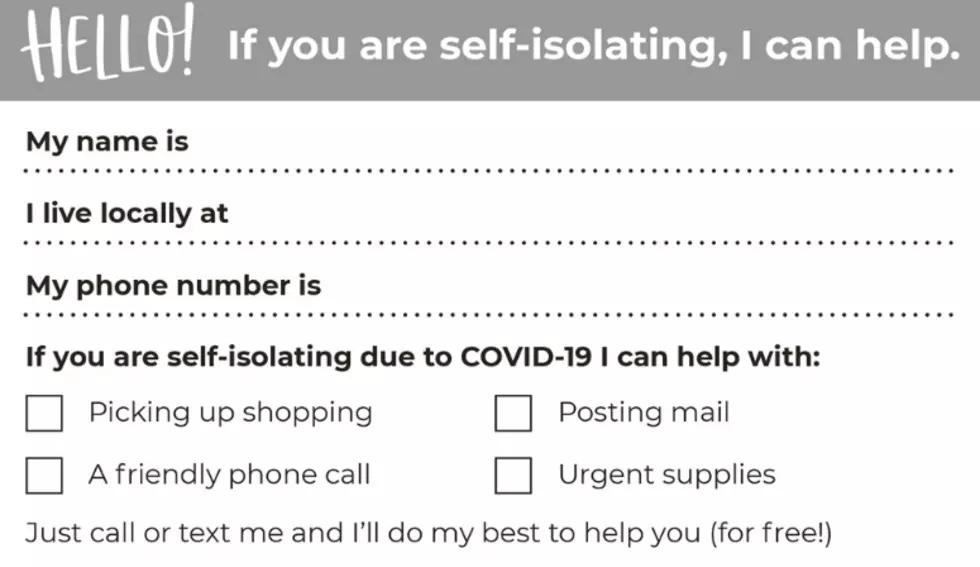The width and height of the screenshot is (980, 567).
Task: Click the dotted line under My name is
Action: click(x=489, y=171)
